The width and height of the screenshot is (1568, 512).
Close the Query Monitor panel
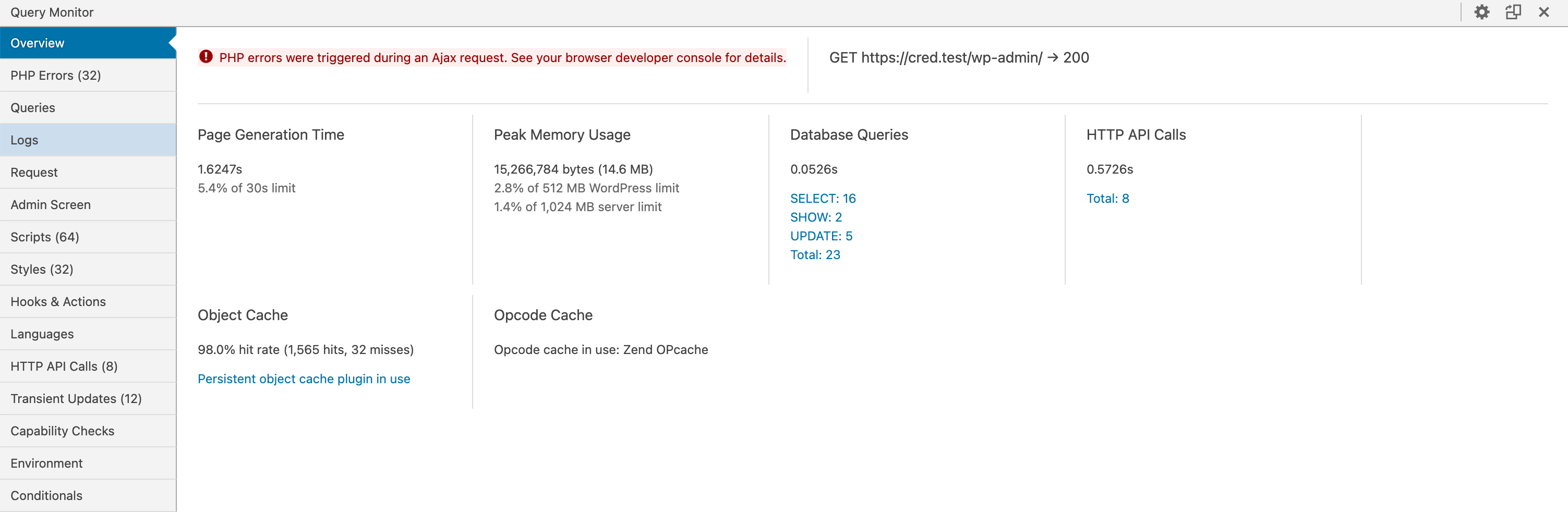[1543, 12]
